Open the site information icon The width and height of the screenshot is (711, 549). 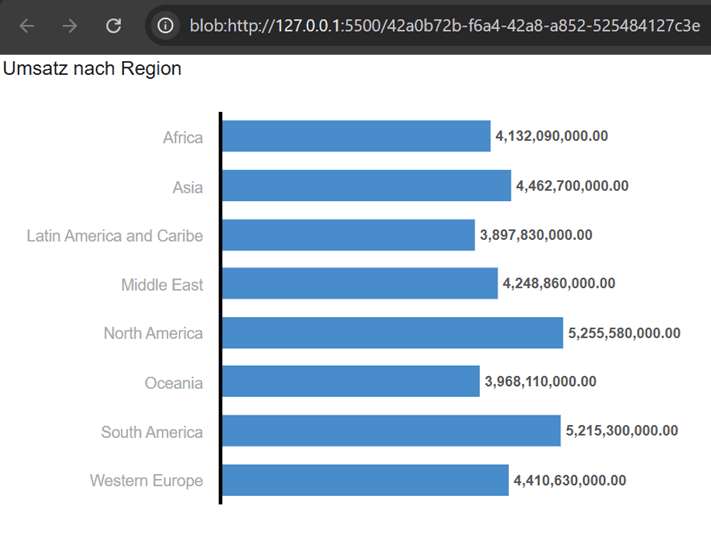[x=166, y=26]
